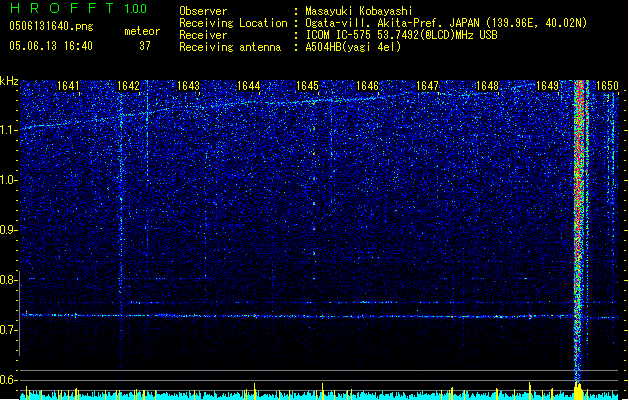The height and width of the screenshot is (400, 629).
Task: Click antenna value A504HB(yagi 4el)
Action: click(x=353, y=47)
